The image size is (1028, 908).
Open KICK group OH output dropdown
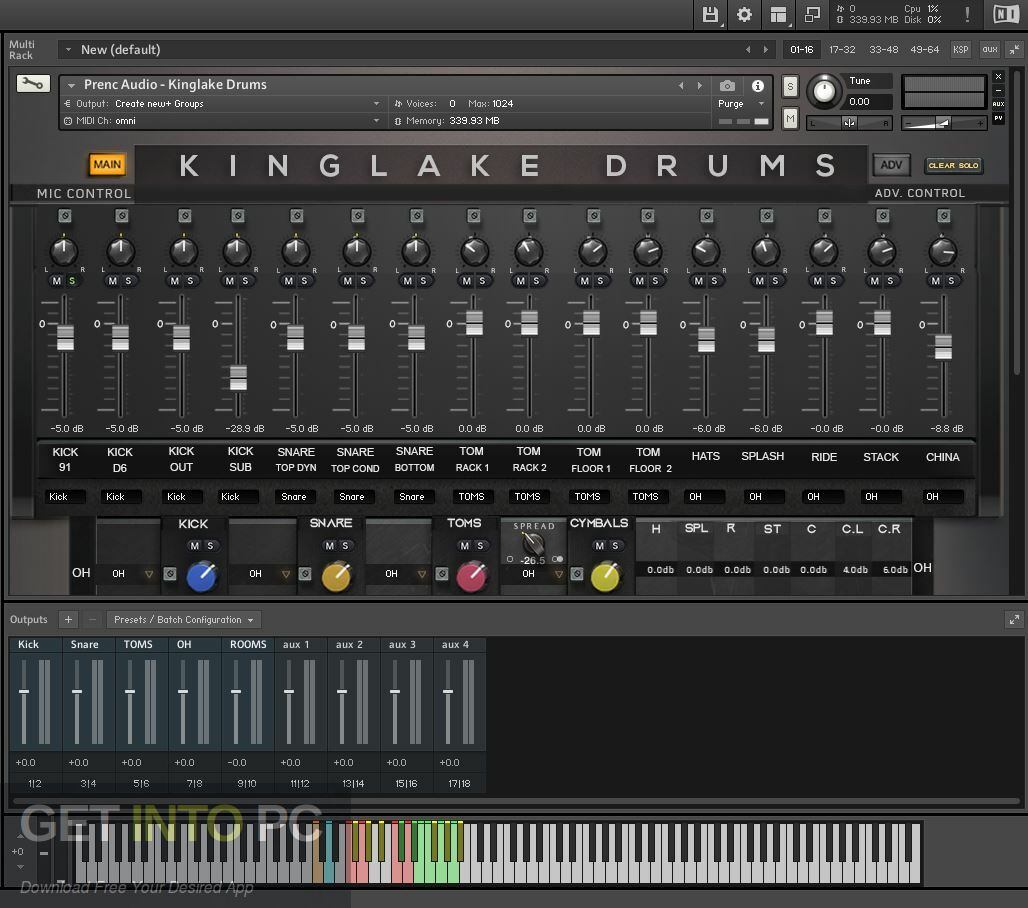[131, 574]
